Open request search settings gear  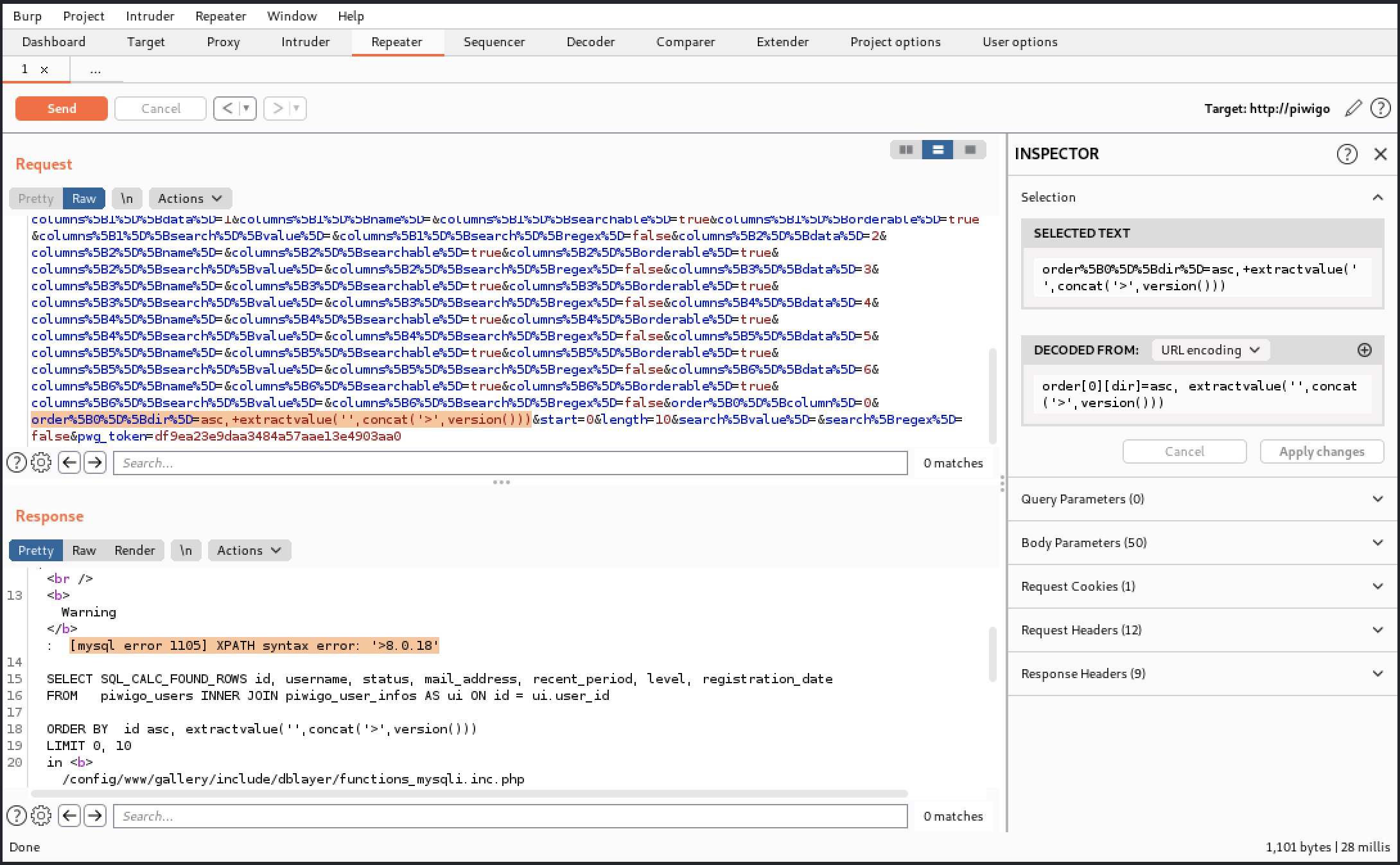click(41, 462)
